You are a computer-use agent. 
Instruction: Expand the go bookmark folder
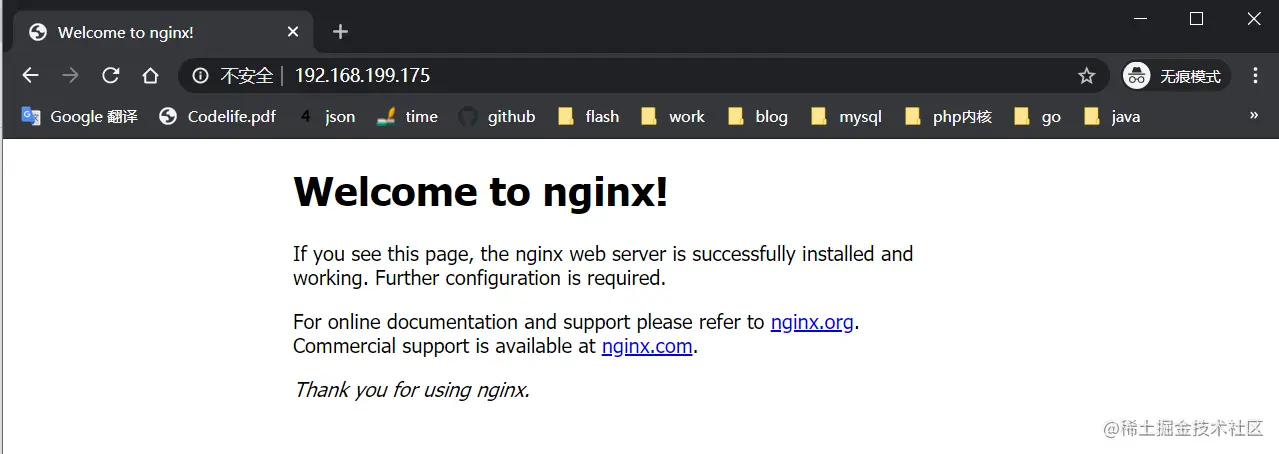click(x=1037, y=117)
